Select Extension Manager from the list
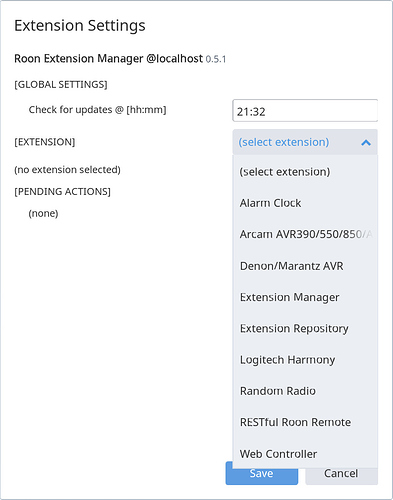The width and height of the screenshot is (393, 500). tap(305, 297)
